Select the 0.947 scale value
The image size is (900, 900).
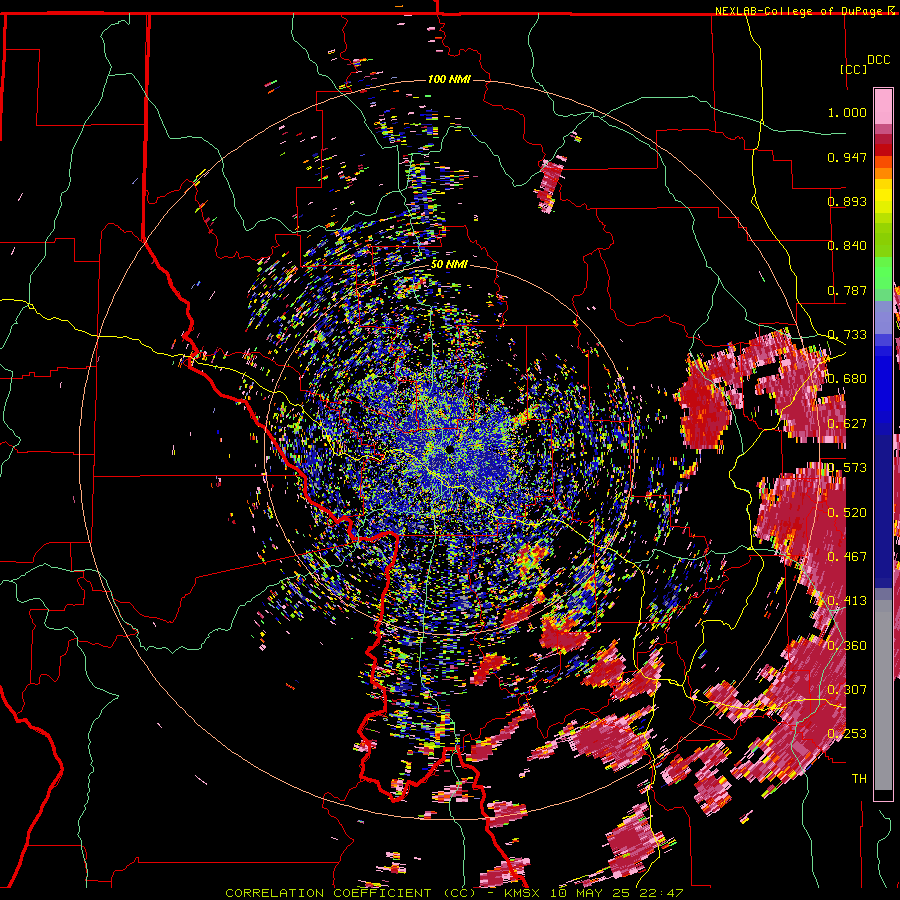coord(847,157)
